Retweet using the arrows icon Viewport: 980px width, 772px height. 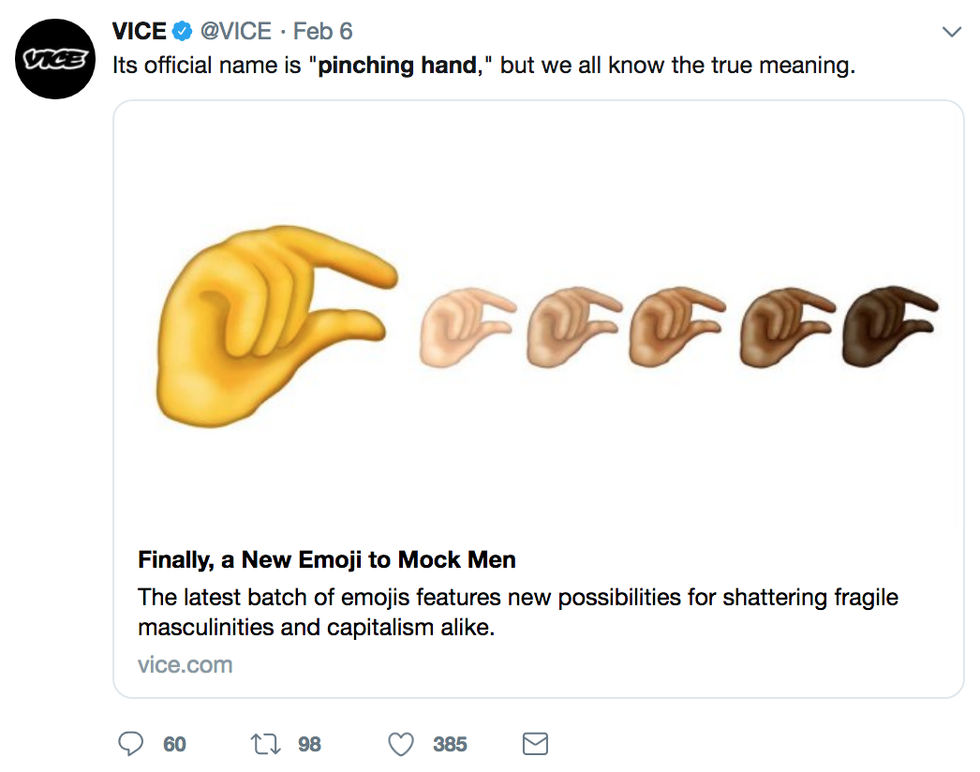(x=267, y=744)
